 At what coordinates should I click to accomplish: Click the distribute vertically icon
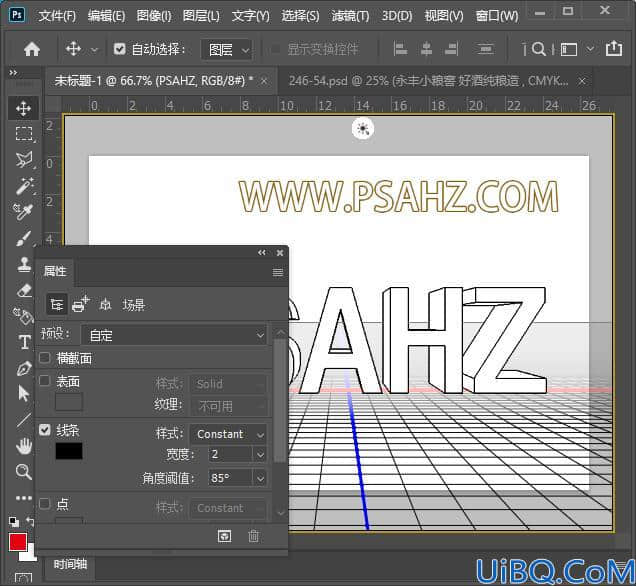(x=485, y=49)
